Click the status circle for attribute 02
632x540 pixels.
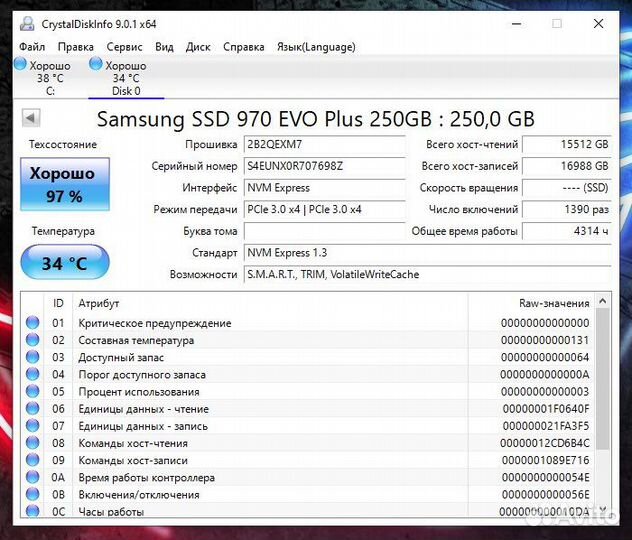point(33,340)
